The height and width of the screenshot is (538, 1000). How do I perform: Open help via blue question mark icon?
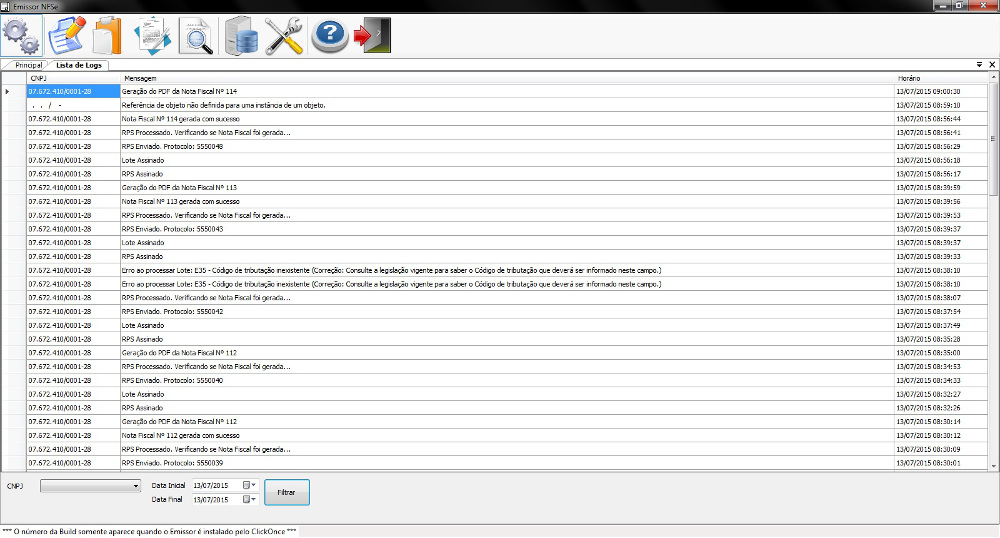coord(329,35)
